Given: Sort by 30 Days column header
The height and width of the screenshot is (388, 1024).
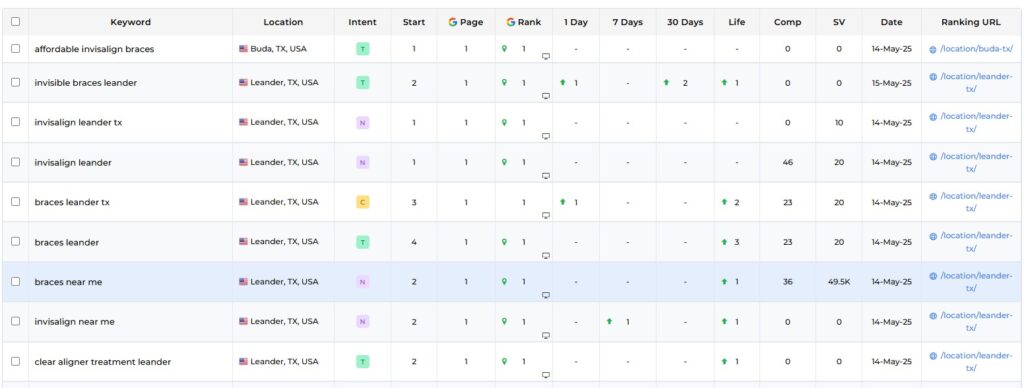Looking at the screenshot, I should (685, 22).
